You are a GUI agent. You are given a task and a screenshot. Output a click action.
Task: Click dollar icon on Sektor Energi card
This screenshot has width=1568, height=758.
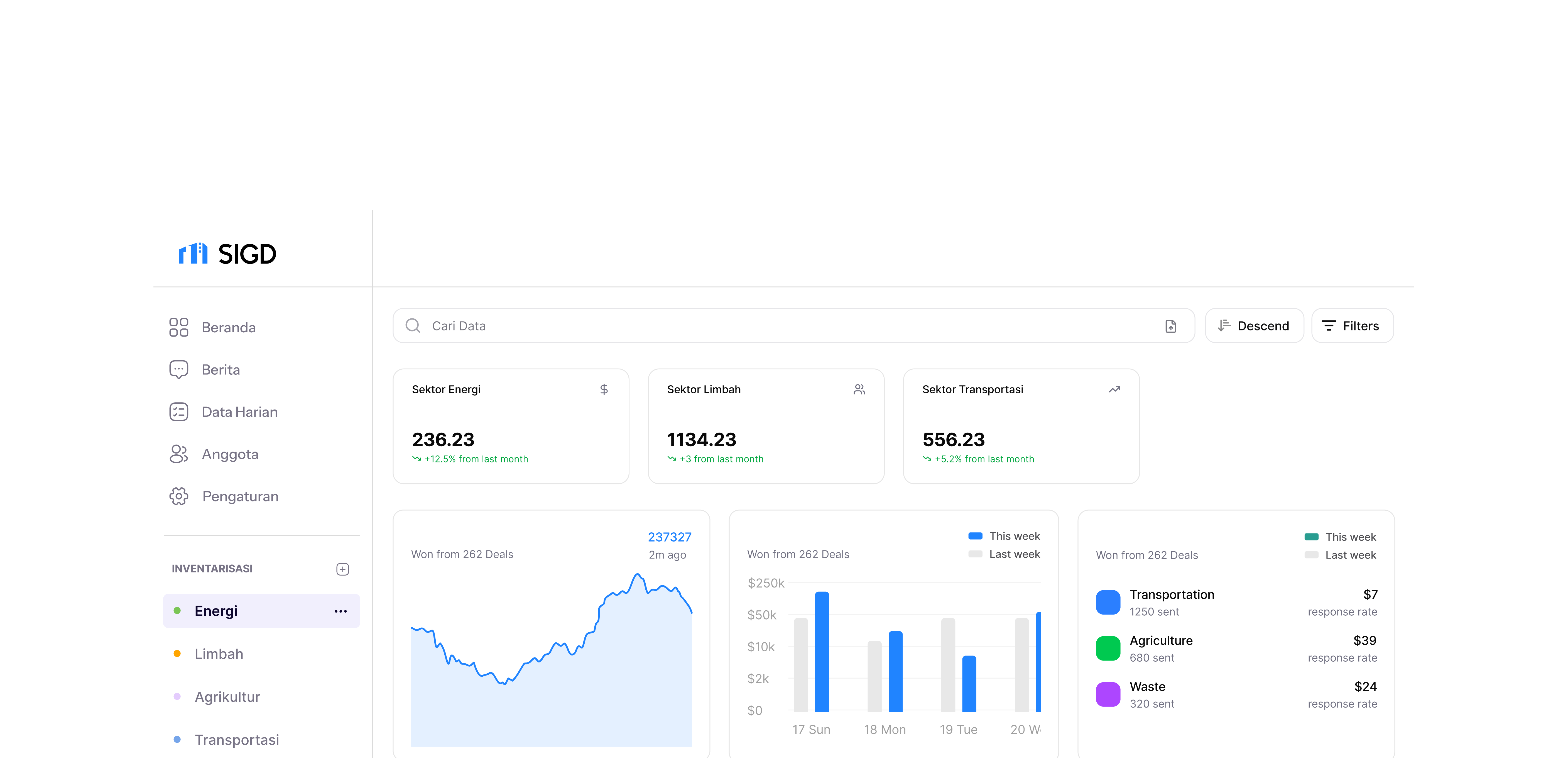coord(604,389)
